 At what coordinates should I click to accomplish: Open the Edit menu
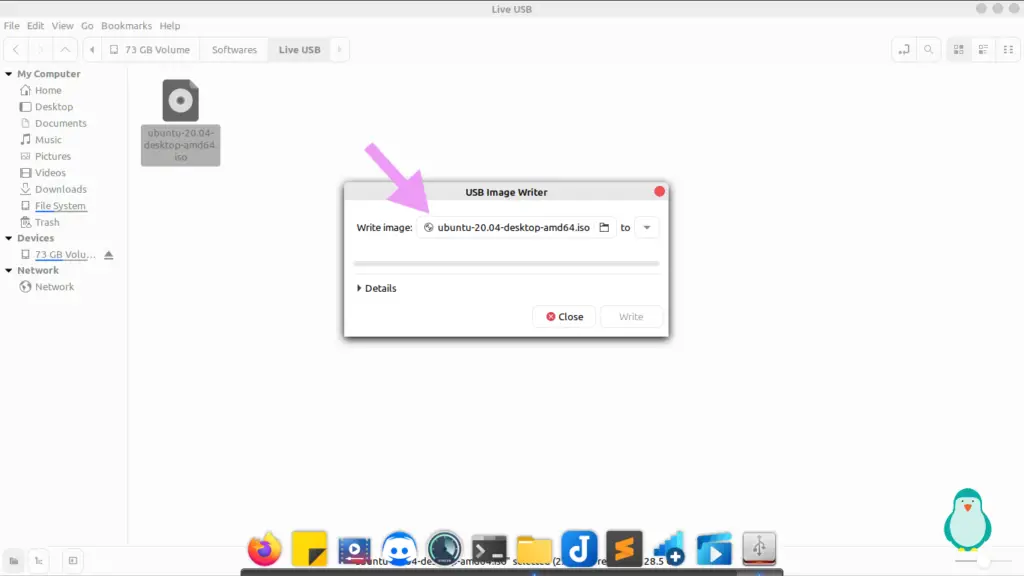click(x=35, y=26)
